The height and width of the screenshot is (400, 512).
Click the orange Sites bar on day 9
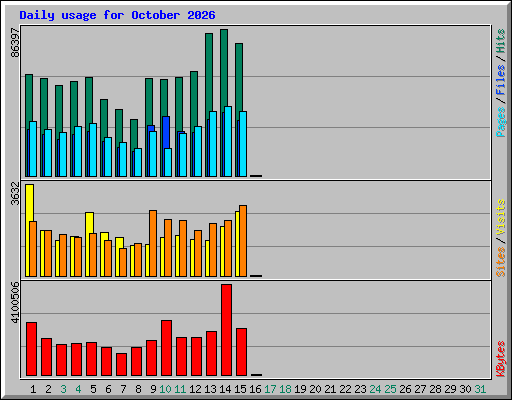tap(153, 243)
